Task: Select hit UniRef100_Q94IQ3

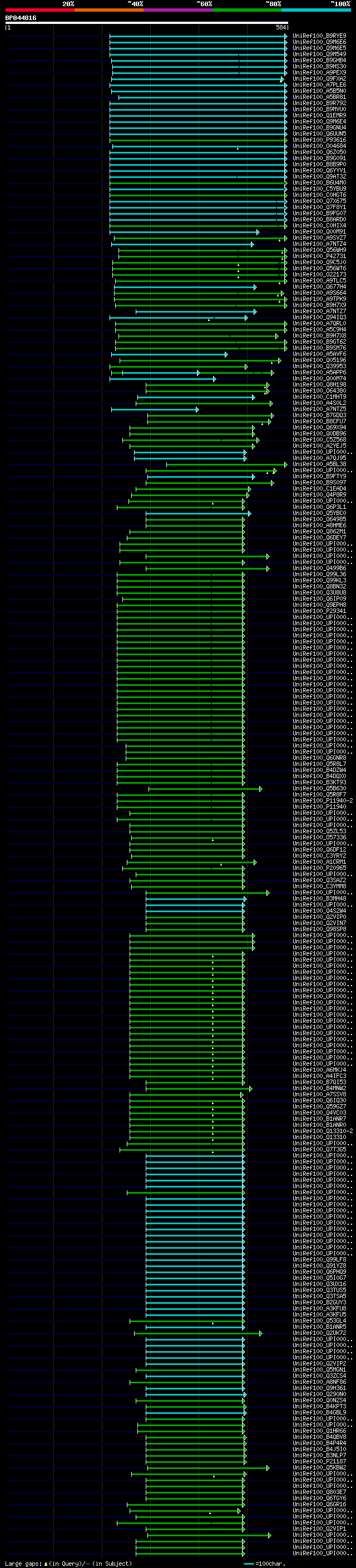Action: 319,317
